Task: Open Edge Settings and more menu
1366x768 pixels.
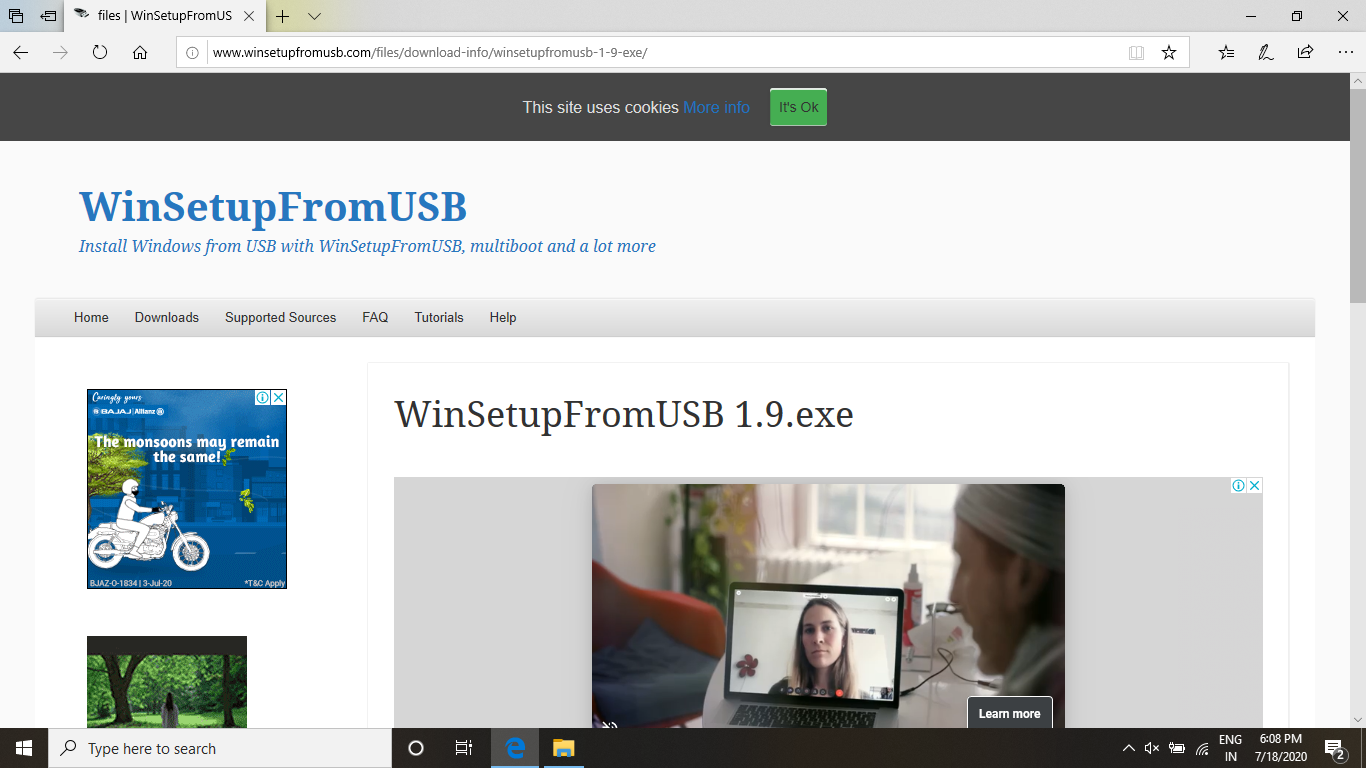Action: pyautogui.click(x=1345, y=52)
